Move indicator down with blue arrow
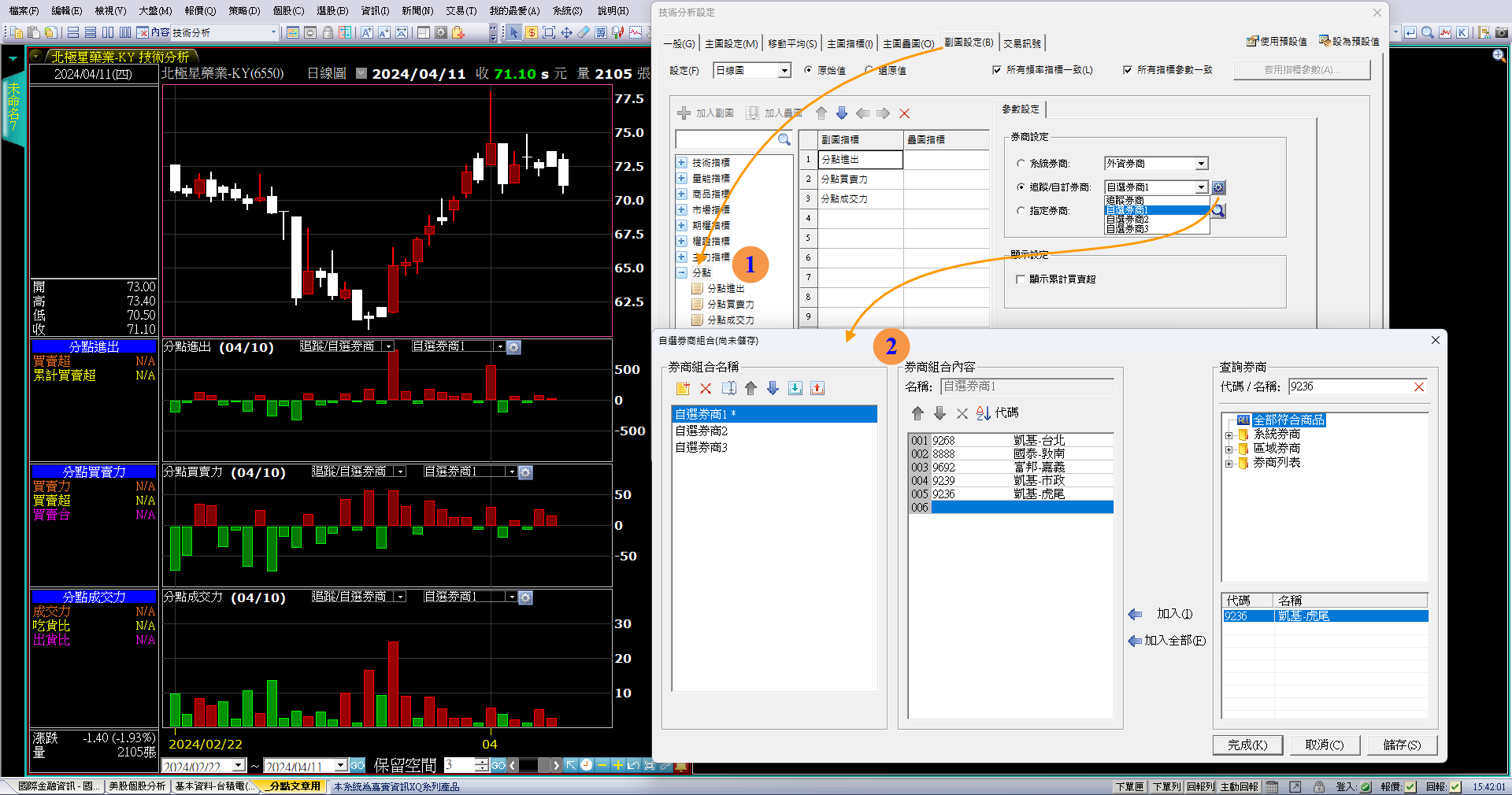1512x795 pixels. point(842,113)
